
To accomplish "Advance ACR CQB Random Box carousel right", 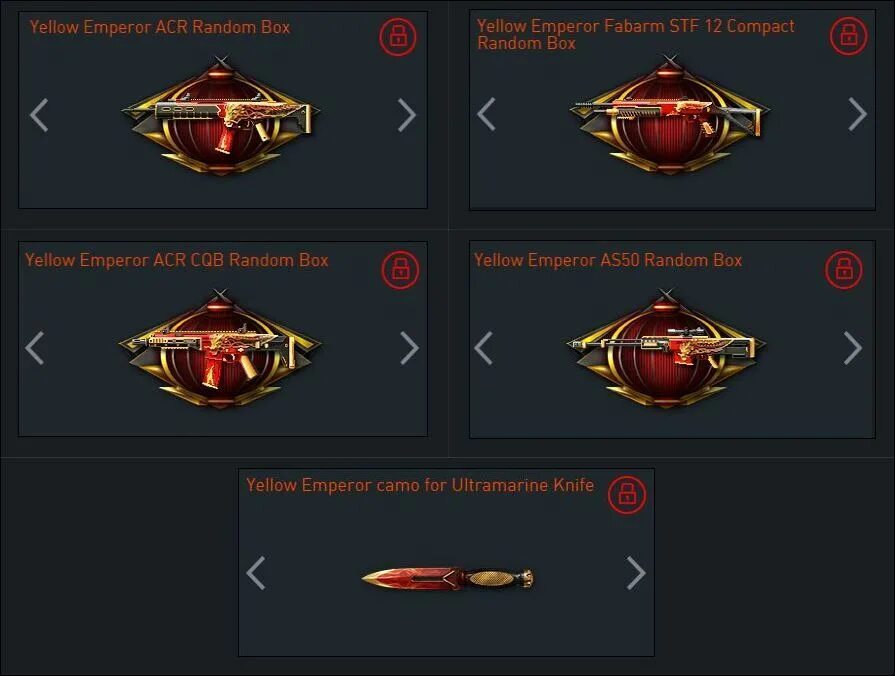I will click(x=409, y=348).
